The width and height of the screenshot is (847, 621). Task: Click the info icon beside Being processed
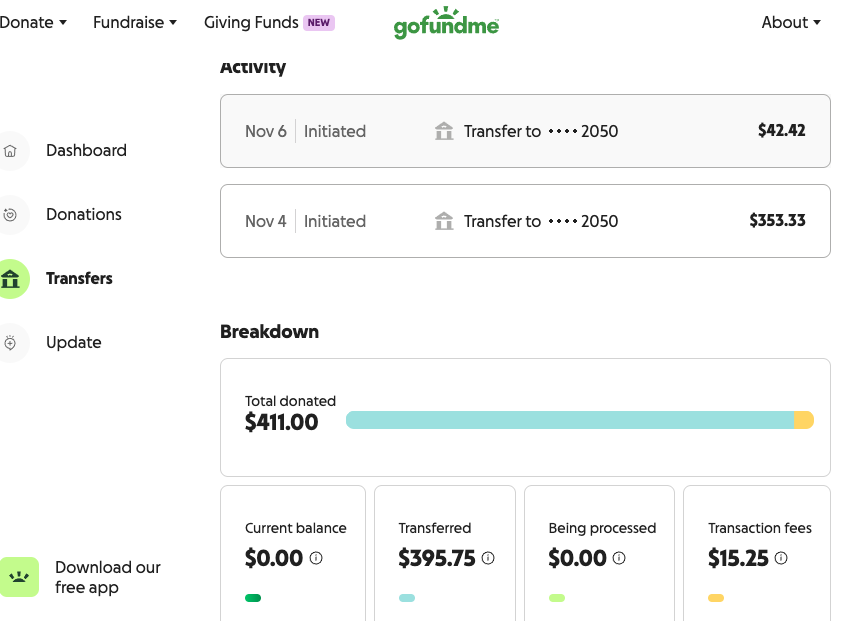coord(619,558)
